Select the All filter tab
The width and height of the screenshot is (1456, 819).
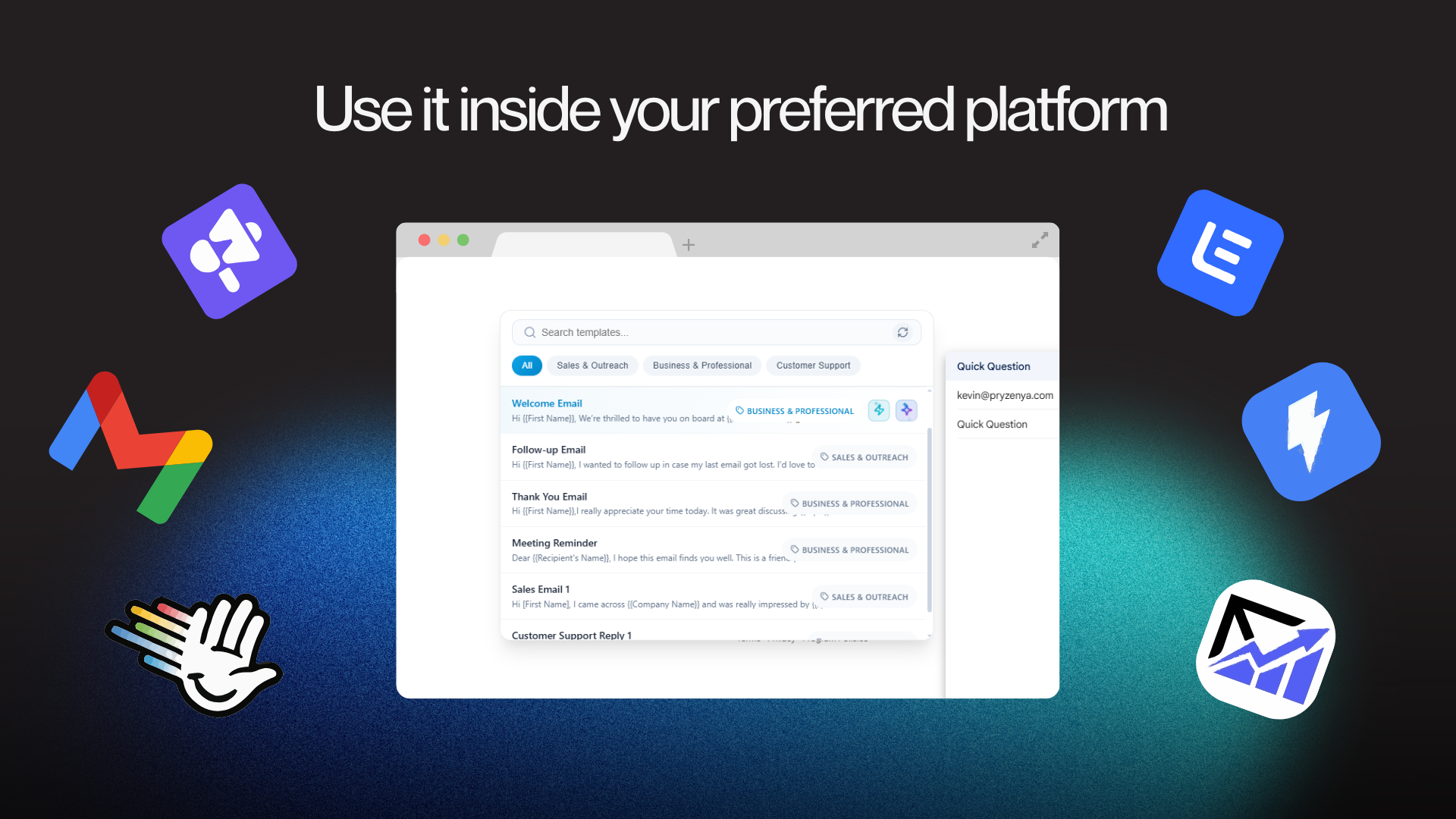[x=527, y=366]
